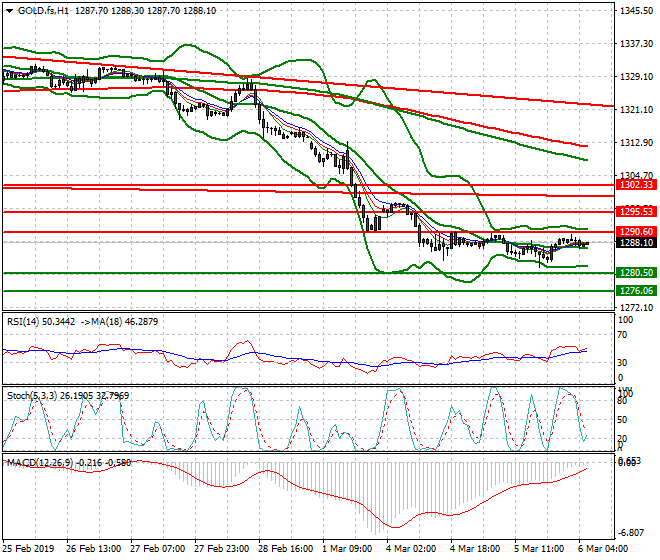Click the 25 Feb 2019 date label
The width and height of the screenshot is (660, 560).
(x=29, y=549)
